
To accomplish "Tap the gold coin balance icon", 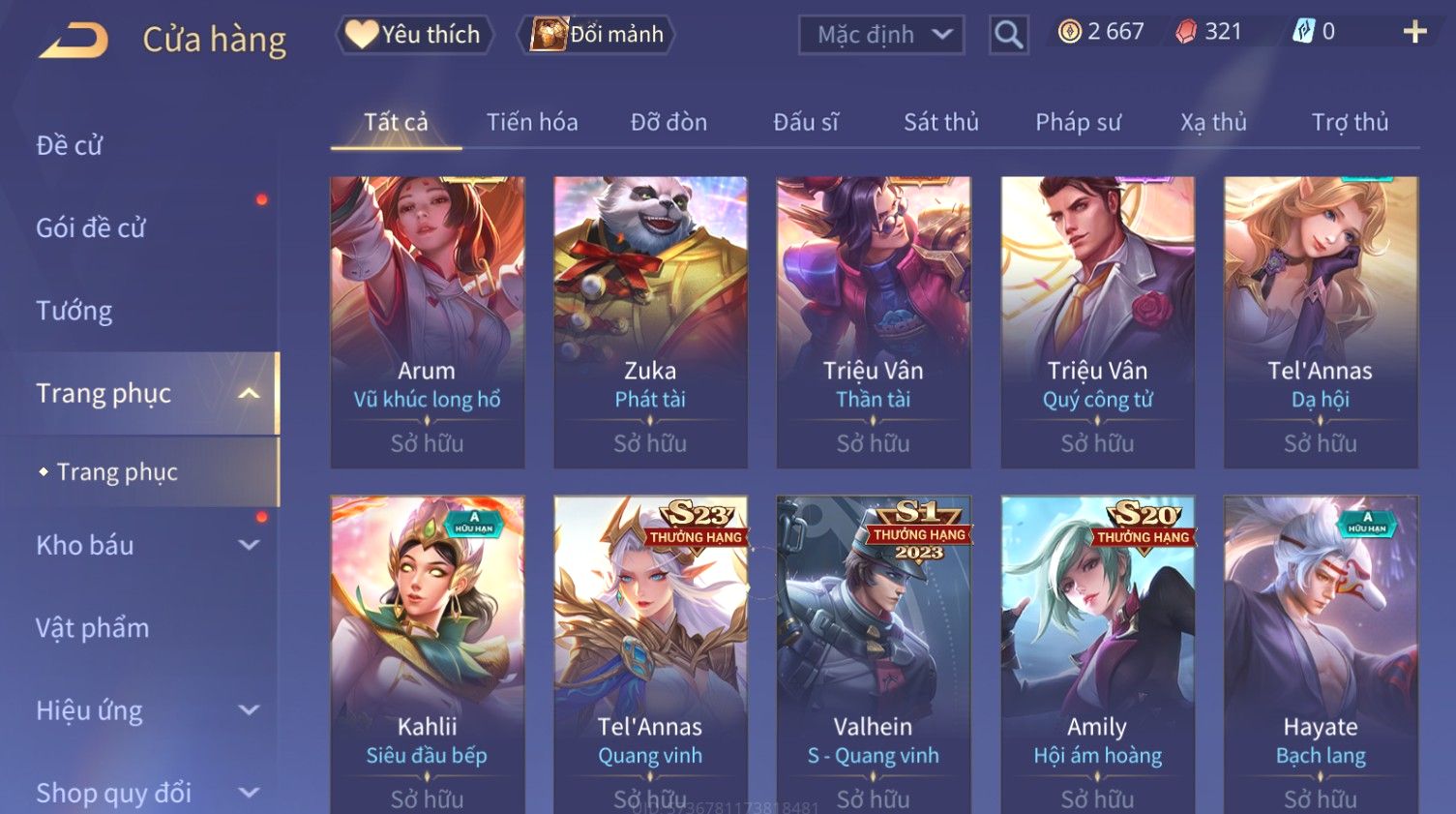I will pos(1069,32).
